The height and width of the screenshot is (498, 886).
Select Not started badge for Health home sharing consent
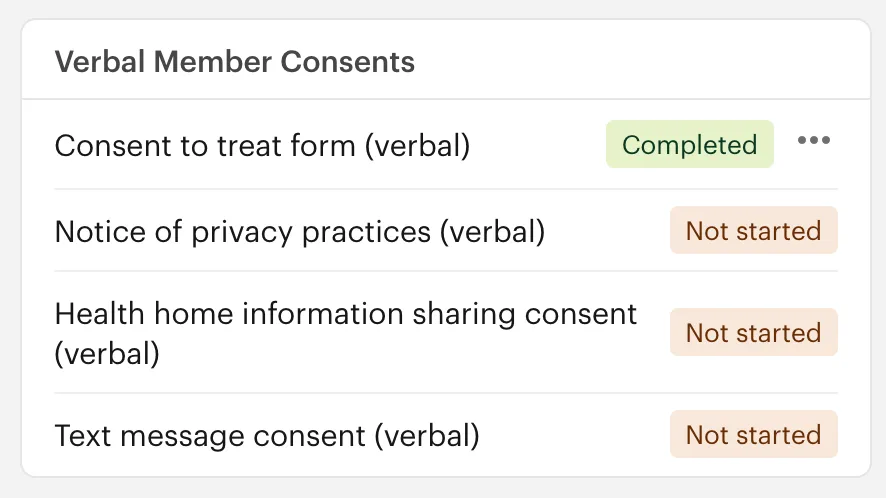tap(753, 333)
